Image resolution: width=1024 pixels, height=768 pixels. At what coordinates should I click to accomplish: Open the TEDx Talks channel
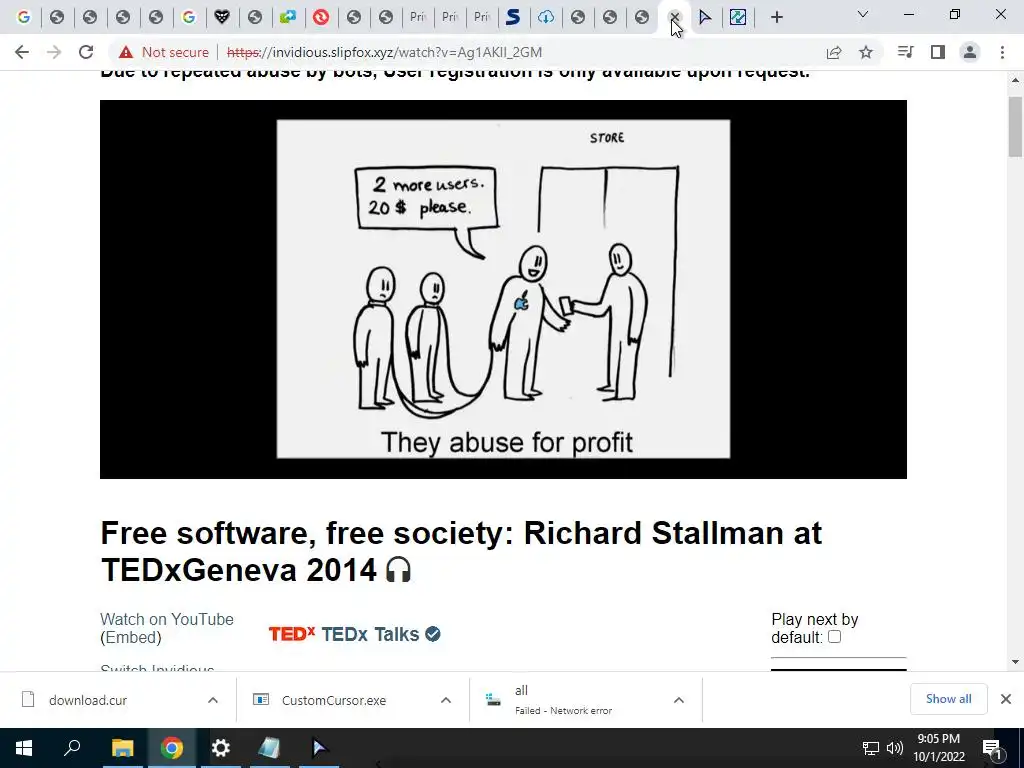coord(370,634)
